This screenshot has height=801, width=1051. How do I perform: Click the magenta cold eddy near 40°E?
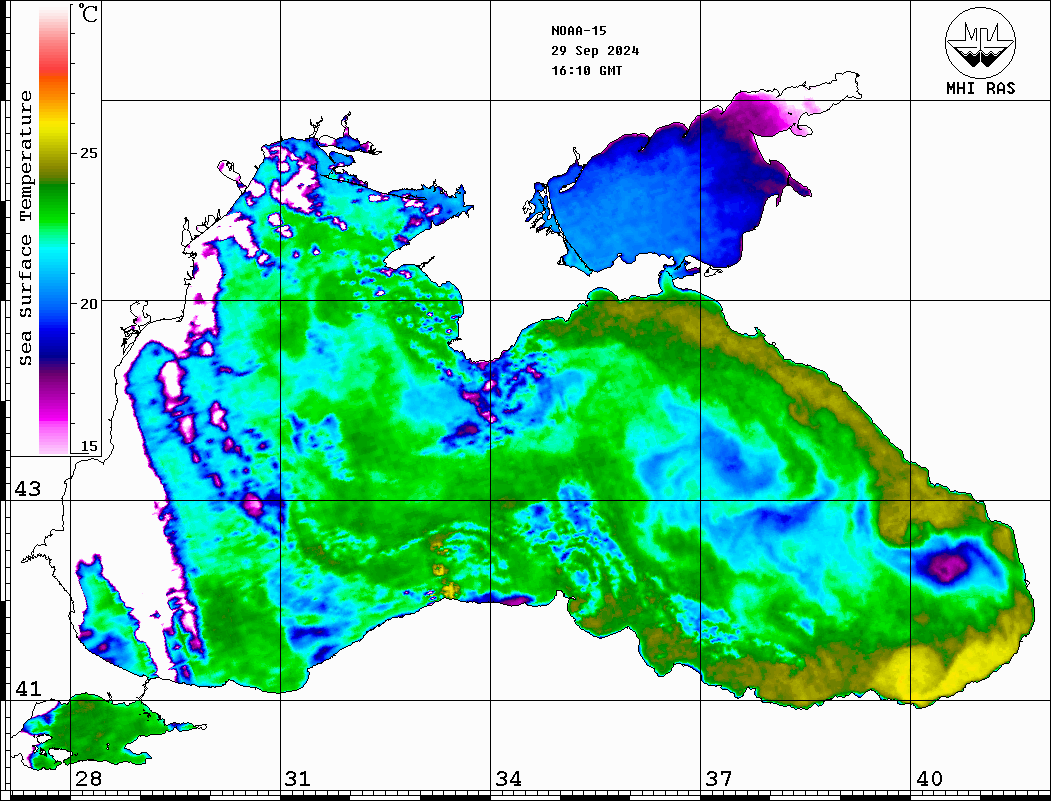tap(950, 566)
